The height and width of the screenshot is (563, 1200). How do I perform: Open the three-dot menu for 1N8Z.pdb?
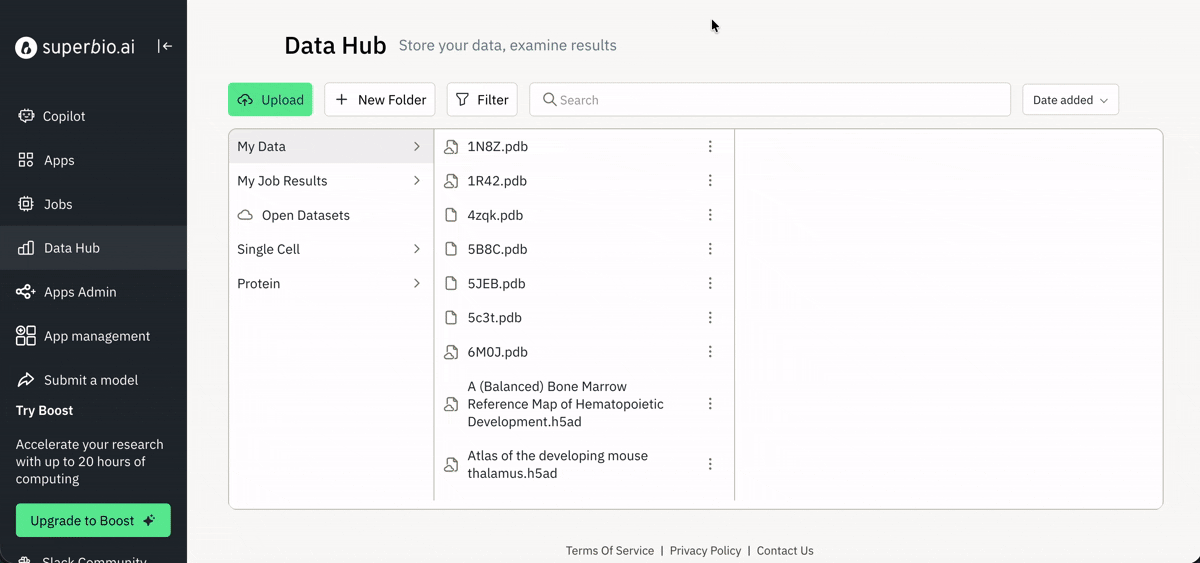(710, 147)
